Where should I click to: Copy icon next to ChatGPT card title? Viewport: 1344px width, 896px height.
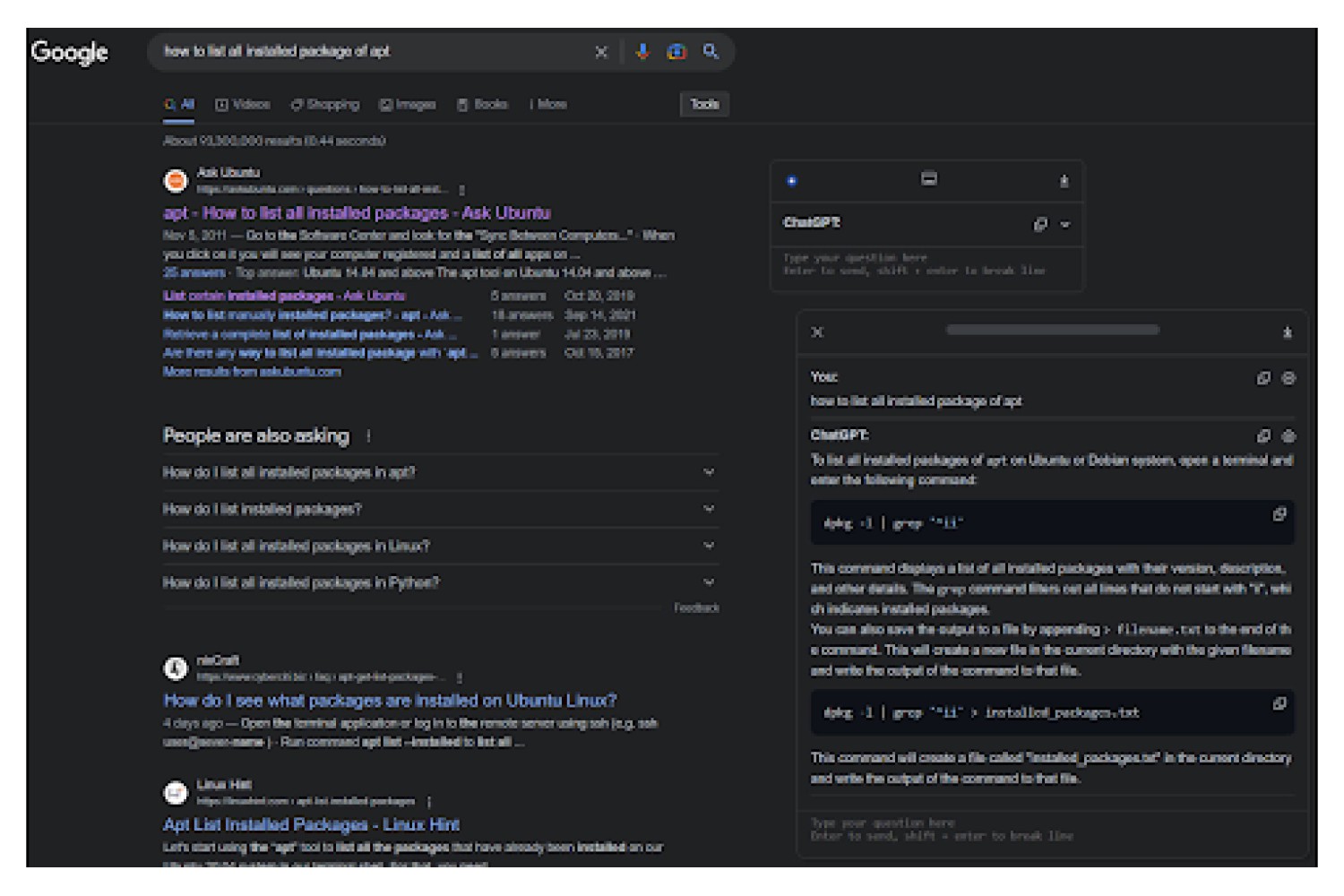click(x=1040, y=224)
